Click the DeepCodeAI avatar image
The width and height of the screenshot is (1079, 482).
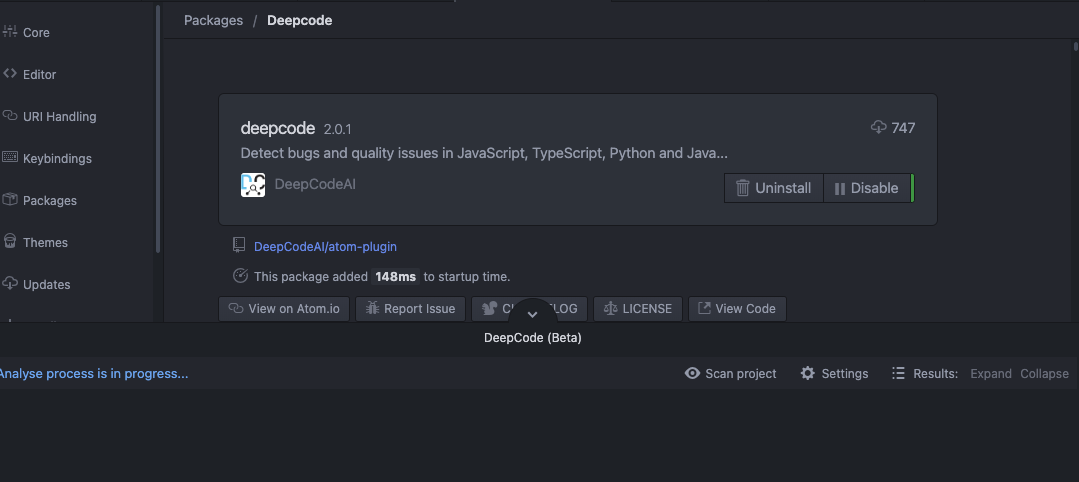click(253, 185)
